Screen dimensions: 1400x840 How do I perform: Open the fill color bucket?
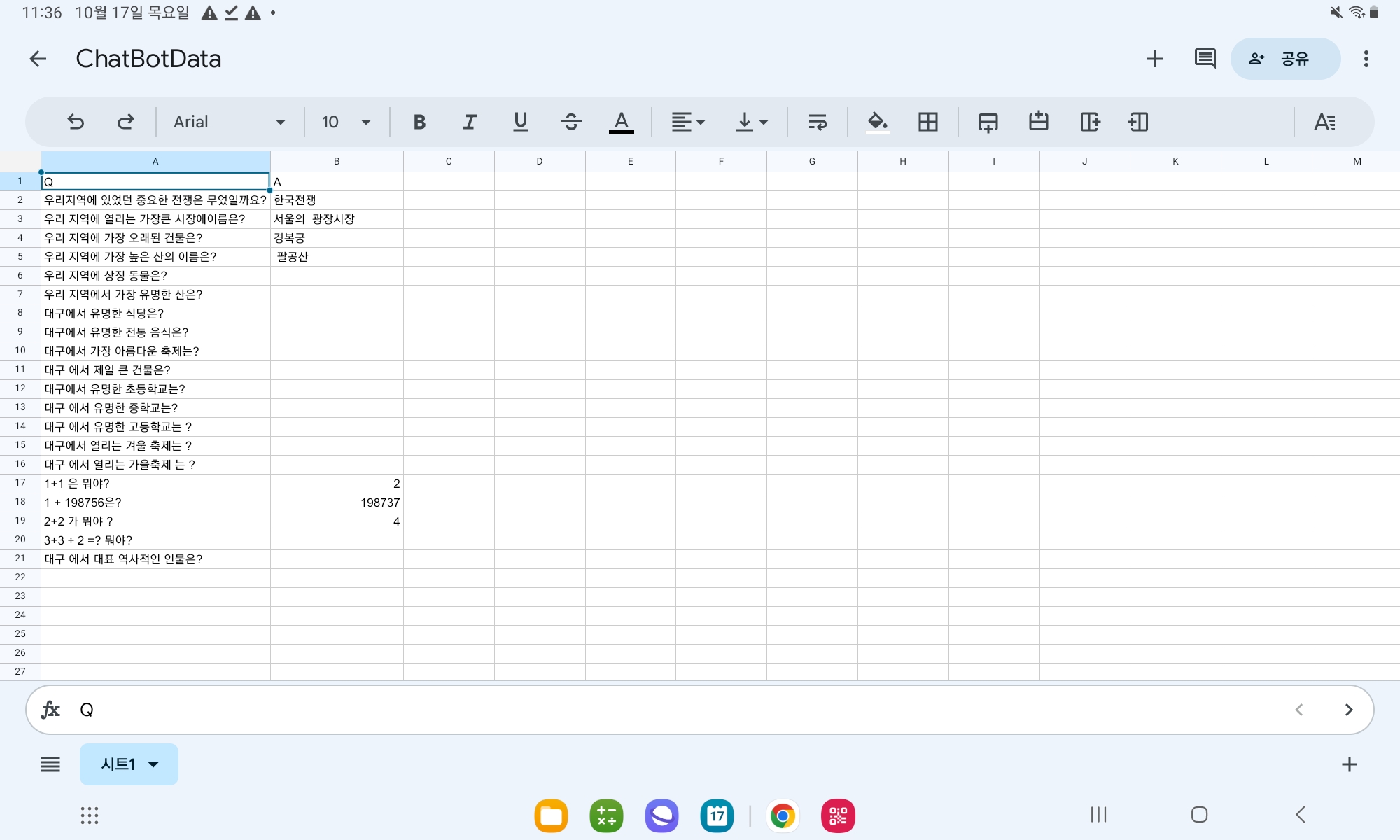click(877, 122)
